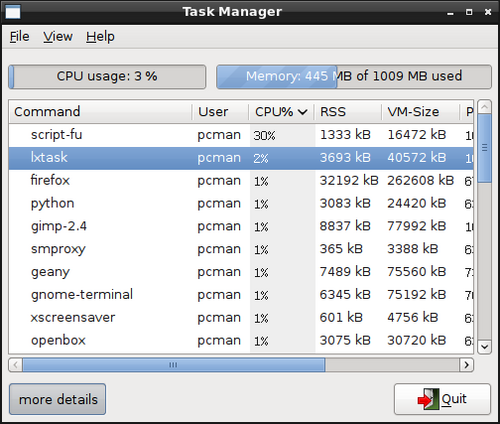
Task: Open the Help menu
Action: 100,36
